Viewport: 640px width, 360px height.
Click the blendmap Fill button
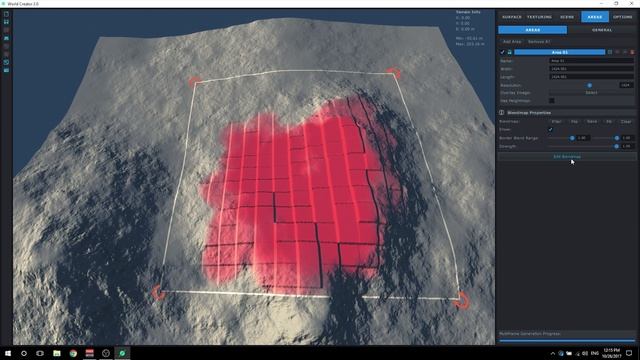(x=609, y=122)
